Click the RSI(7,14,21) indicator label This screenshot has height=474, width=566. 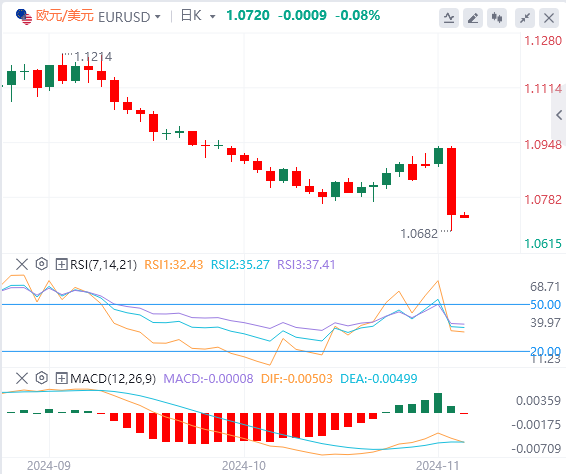tap(103, 265)
